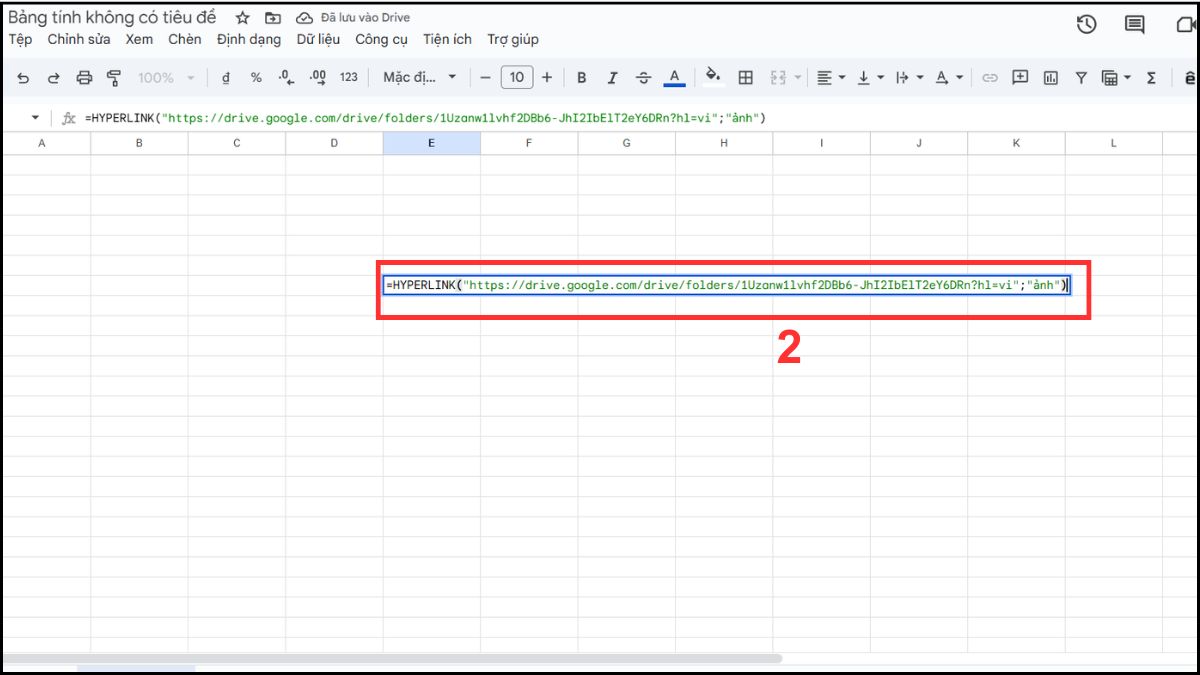Toggle italic formatting
The image size is (1200, 675).
(612, 77)
